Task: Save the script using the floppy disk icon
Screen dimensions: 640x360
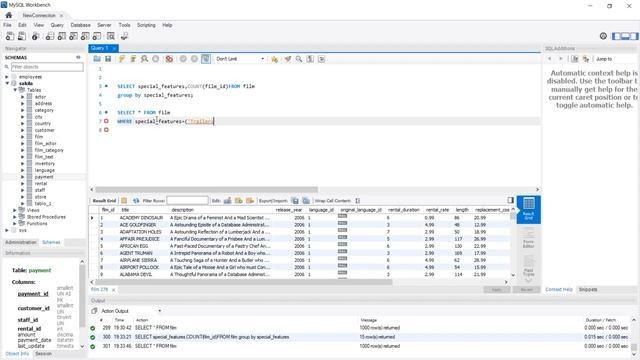Action: pyautogui.click(x=108, y=59)
